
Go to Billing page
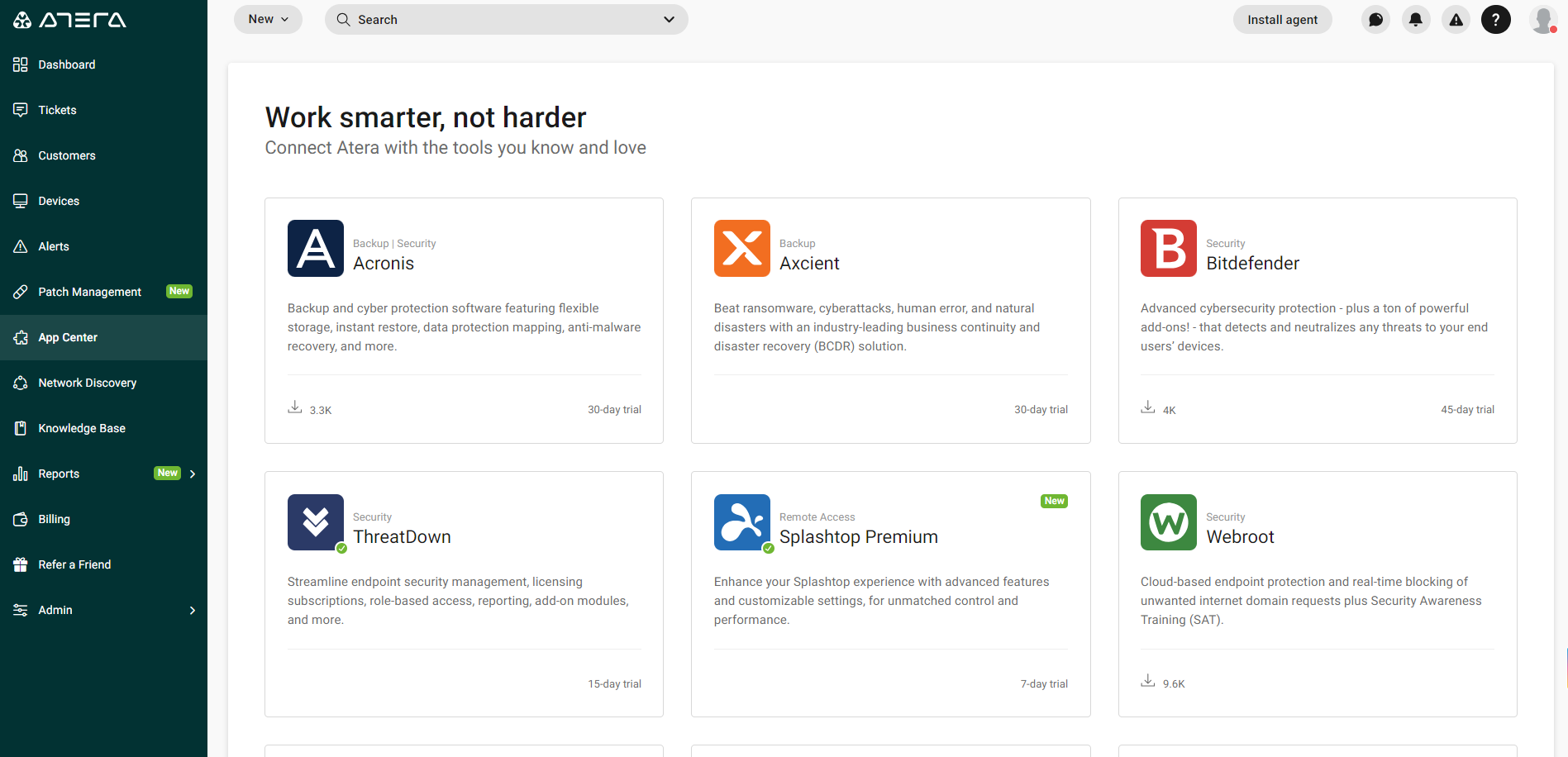point(103,519)
